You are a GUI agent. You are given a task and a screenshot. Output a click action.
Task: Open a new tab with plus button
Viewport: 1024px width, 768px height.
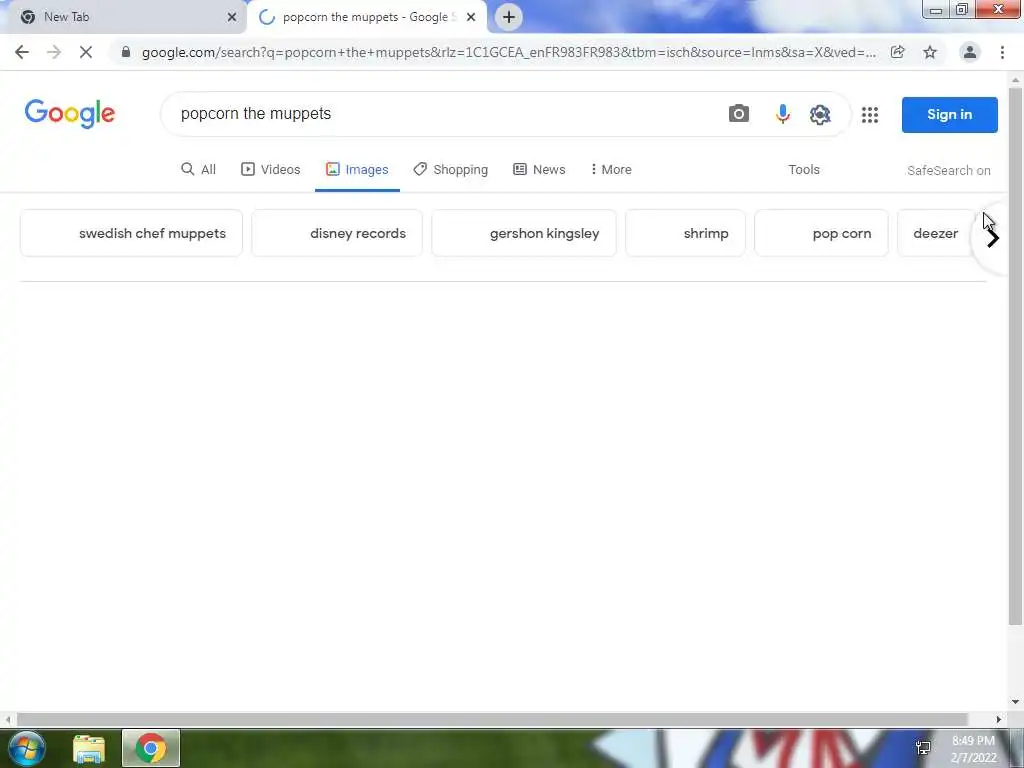(x=509, y=17)
